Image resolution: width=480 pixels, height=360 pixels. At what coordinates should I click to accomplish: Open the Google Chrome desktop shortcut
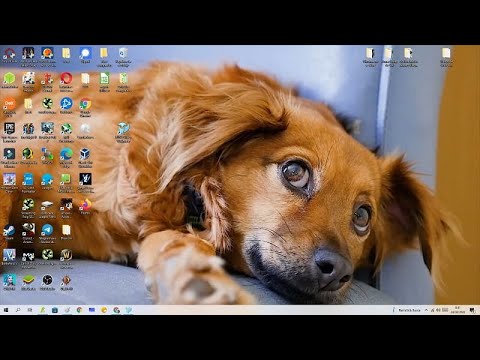(85, 104)
